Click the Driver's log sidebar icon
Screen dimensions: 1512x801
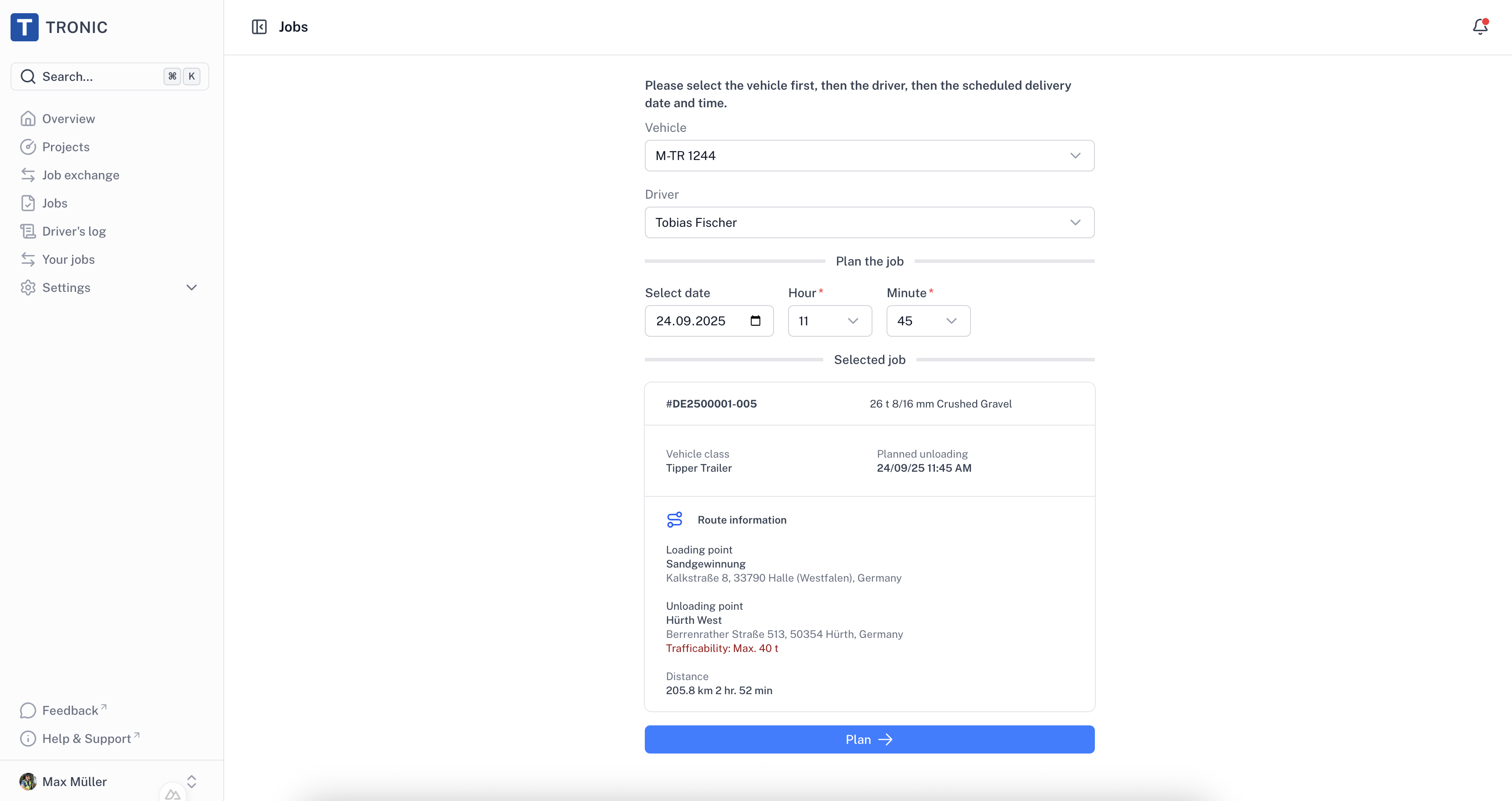point(28,231)
